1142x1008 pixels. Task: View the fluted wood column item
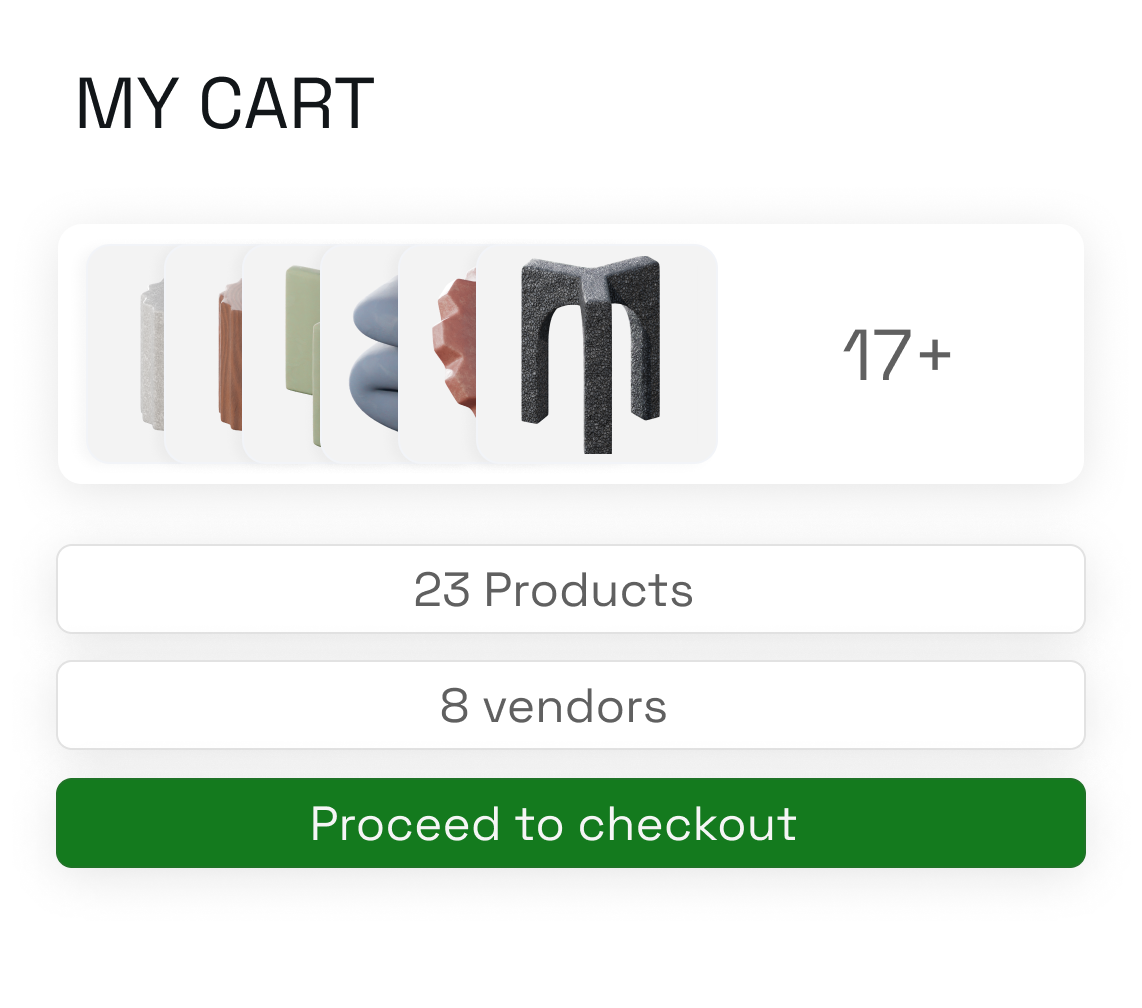(x=203, y=354)
